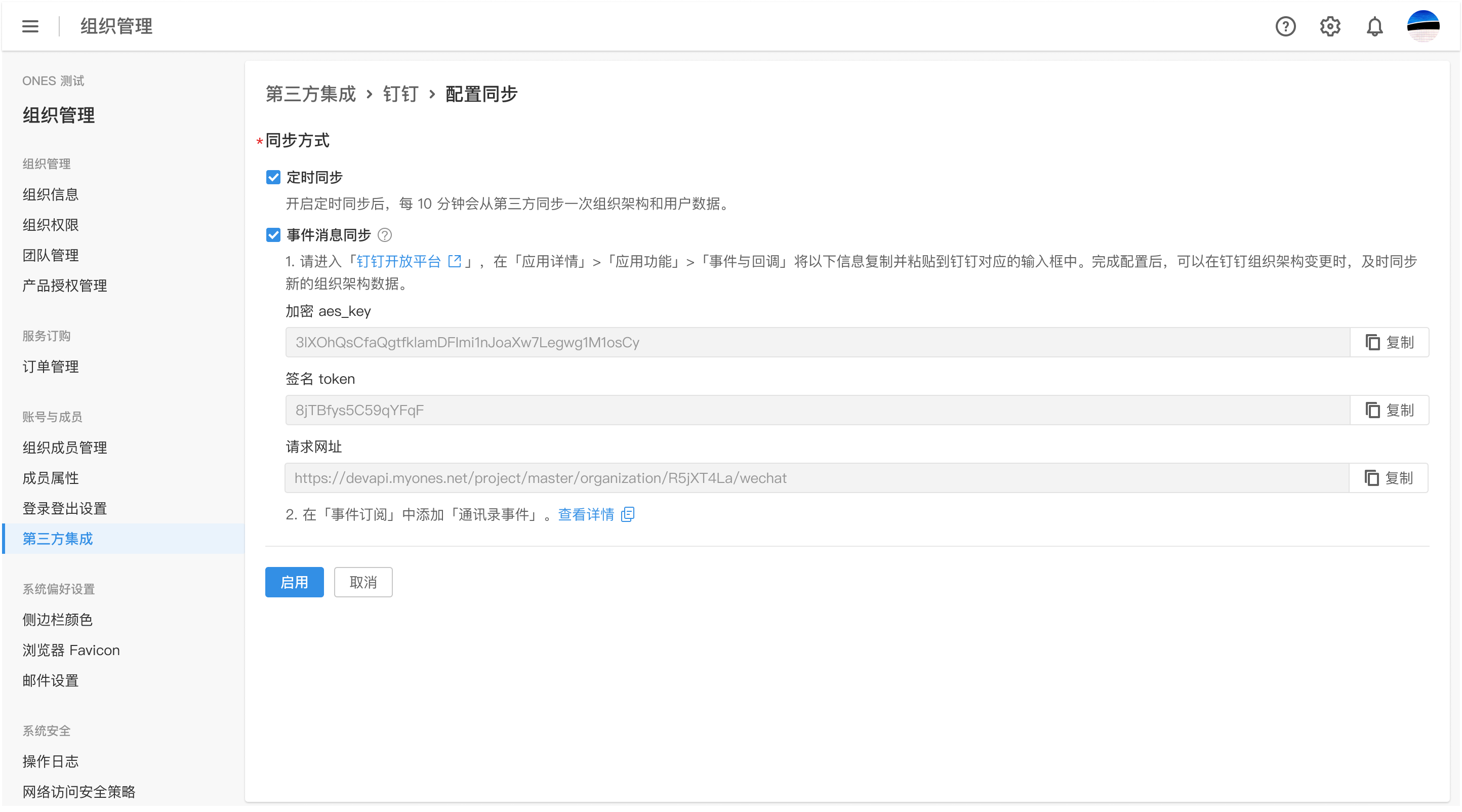
Task: Toggle the 事件消息同步 checkbox
Action: 273,235
